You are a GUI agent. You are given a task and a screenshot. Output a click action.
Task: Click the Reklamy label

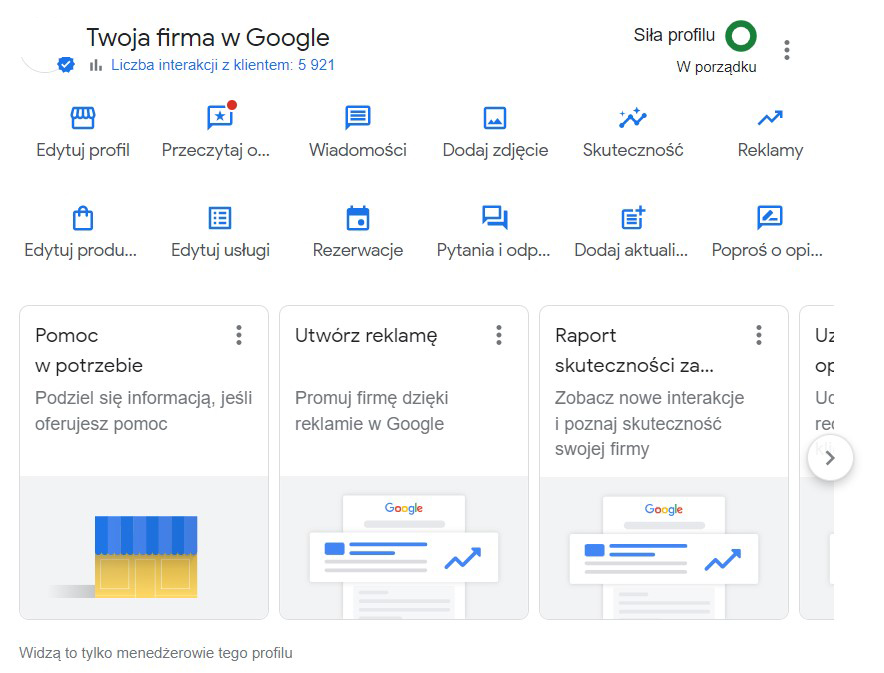point(770,150)
